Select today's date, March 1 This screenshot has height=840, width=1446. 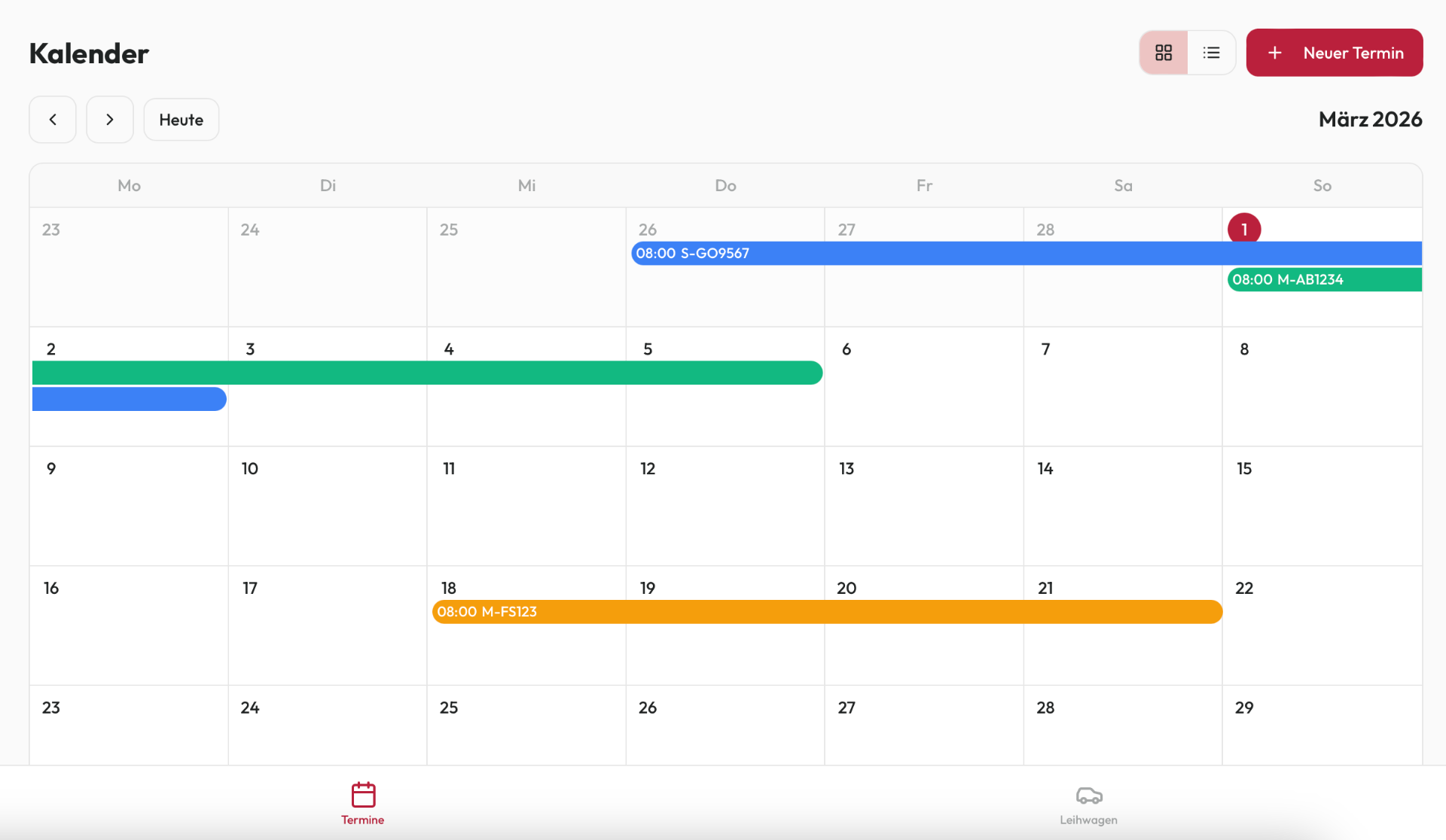pos(1244,229)
